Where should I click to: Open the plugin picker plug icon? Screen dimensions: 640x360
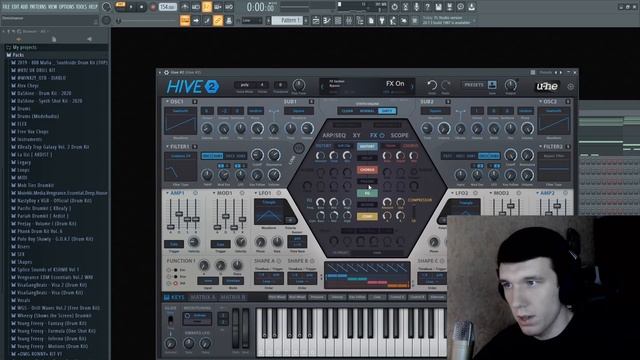point(382,20)
